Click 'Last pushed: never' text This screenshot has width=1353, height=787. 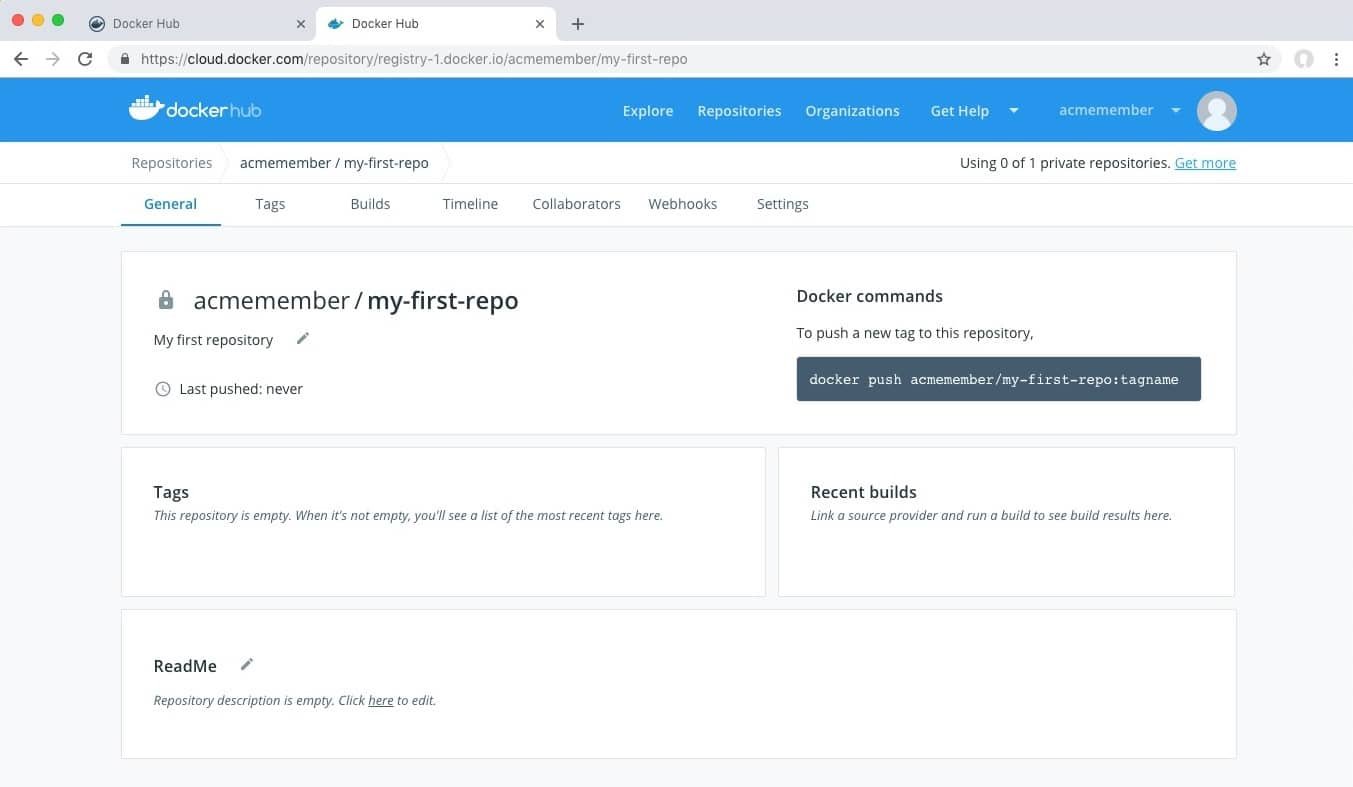[241, 389]
